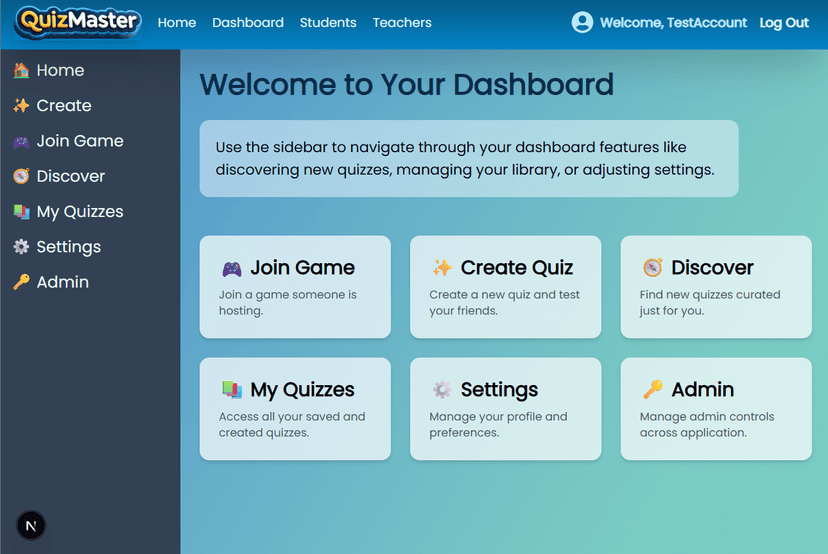This screenshot has width=828, height=554.
Task: Click the Log Out link
Action: (784, 23)
